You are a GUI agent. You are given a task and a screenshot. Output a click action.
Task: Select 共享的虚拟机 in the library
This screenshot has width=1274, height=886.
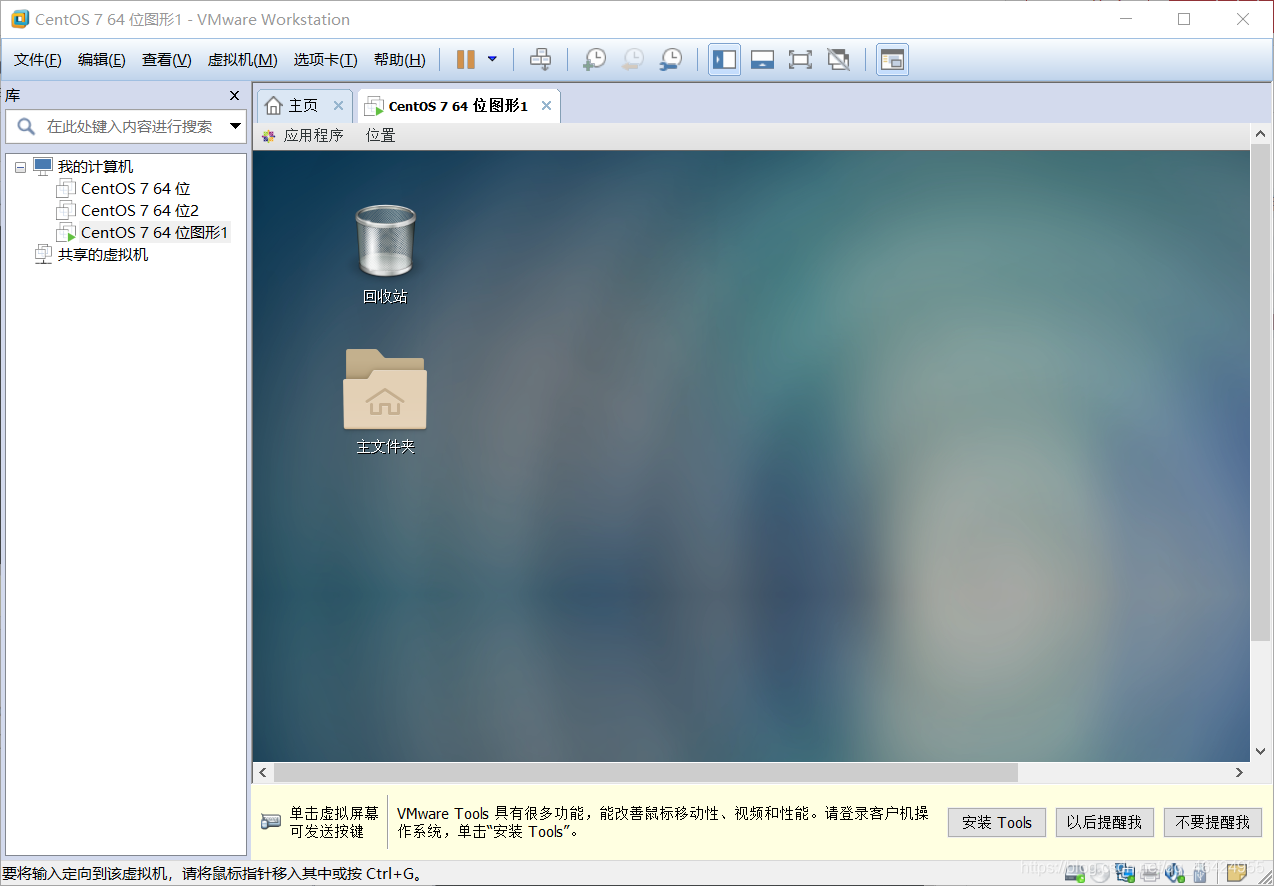(x=102, y=255)
